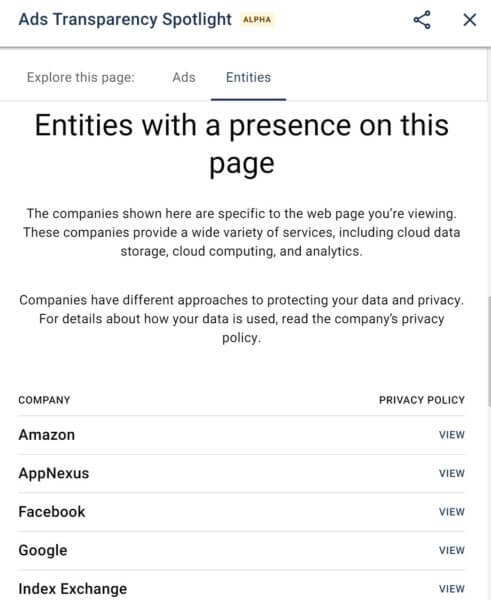Image resolution: width=491 pixels, height=600 pixels.
Task: Select the Entities tab
Action: click(x=248, y=78)
